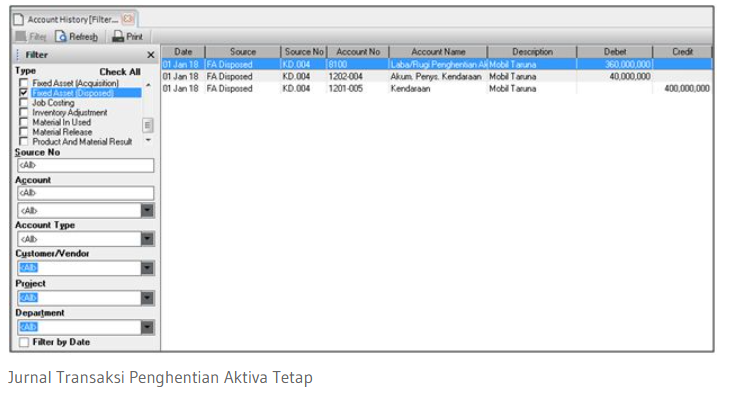Open the Account History tab
Screen dimensions: 729x396
[72, 19]
